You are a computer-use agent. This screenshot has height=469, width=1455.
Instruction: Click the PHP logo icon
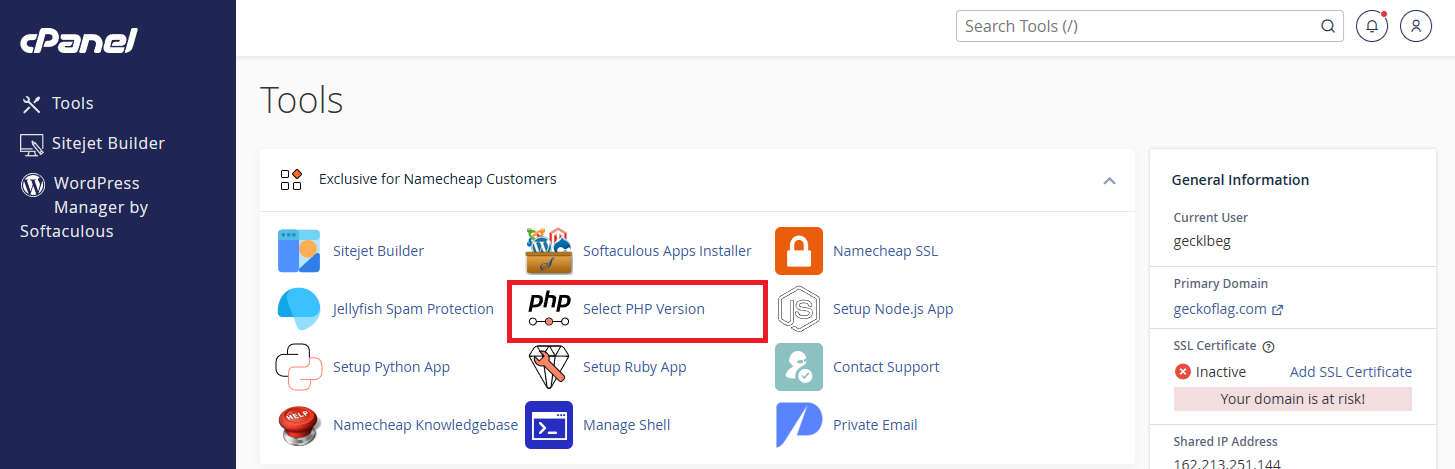549,309
